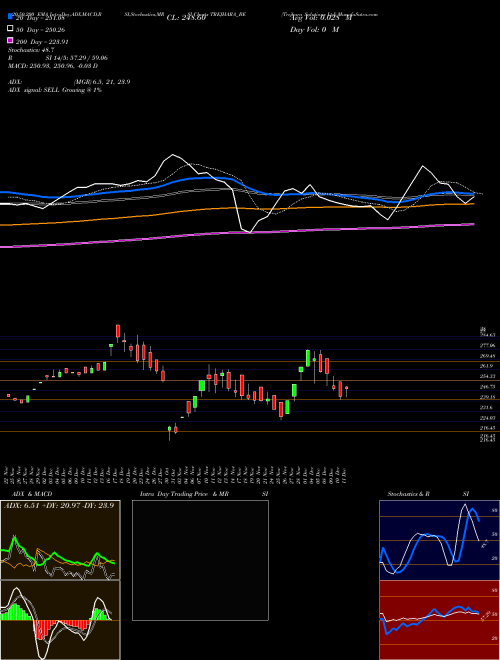500x660 pixels.
Task: Select the '50 Day - 250.26' legend text
Action: (41, 29)
